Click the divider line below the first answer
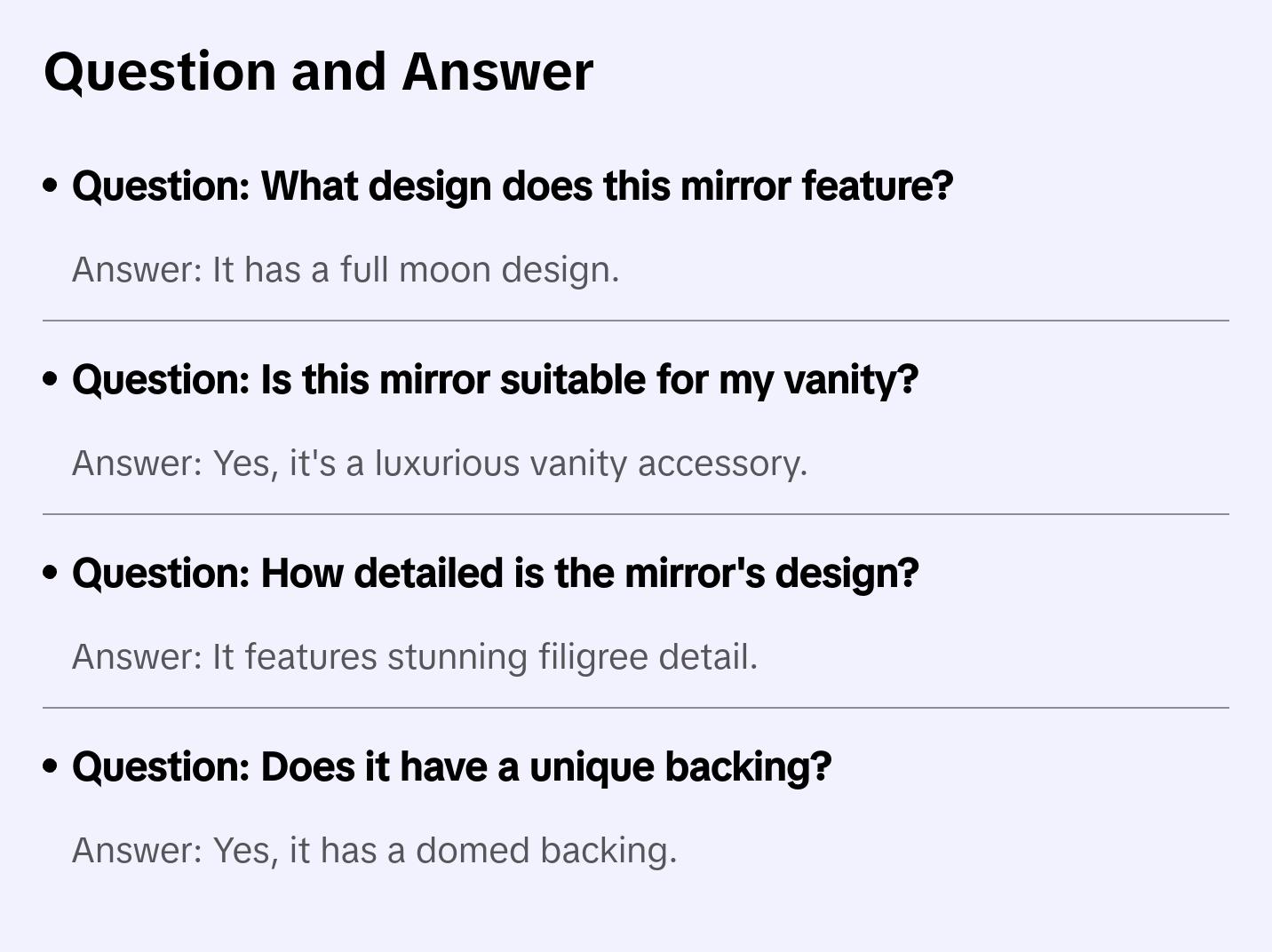The width and height of the screenshot is (1272, 952). pyautogui.click(x=636, y=321)
